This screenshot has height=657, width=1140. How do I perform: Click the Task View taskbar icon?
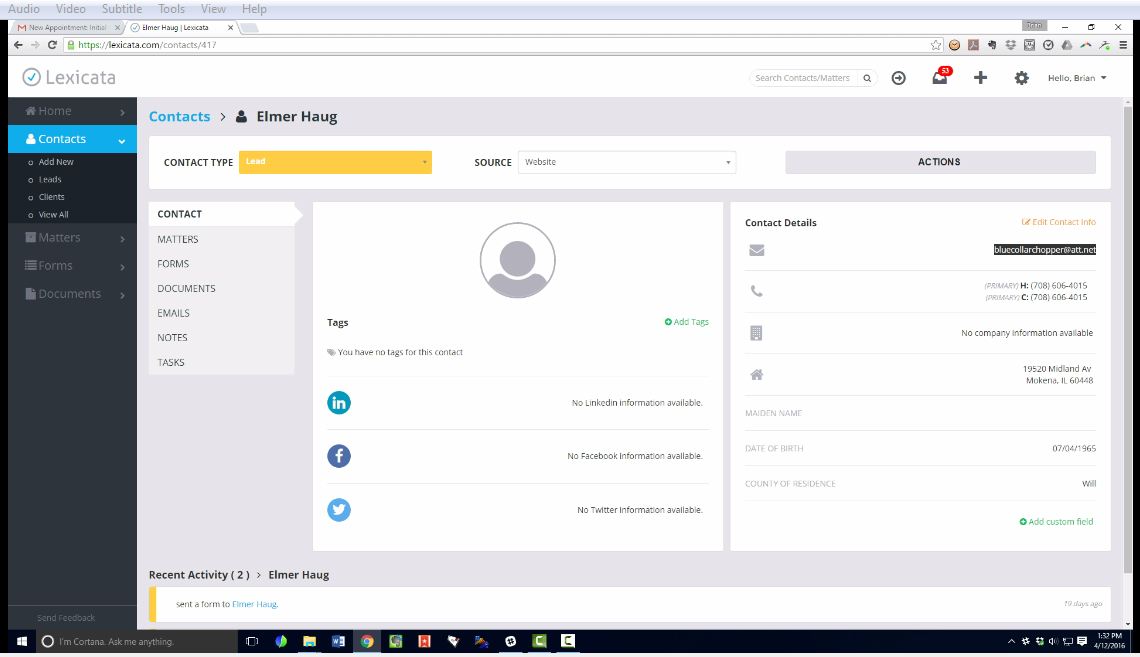click(252, 641)
